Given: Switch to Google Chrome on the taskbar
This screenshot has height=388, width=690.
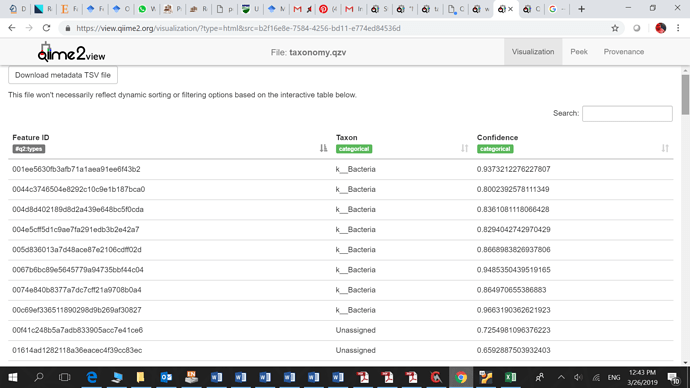Looking at the screenshot, I should pos(461,377).
